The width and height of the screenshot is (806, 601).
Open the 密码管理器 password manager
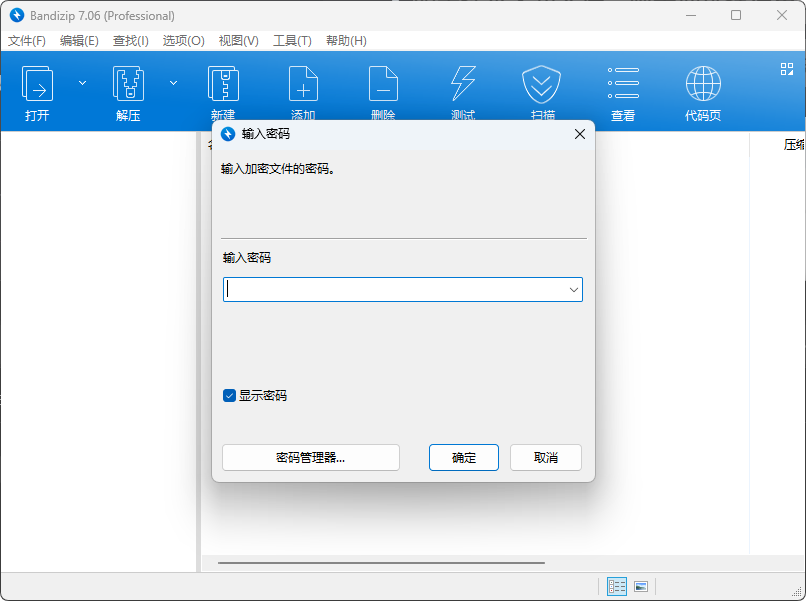[310, 457]
